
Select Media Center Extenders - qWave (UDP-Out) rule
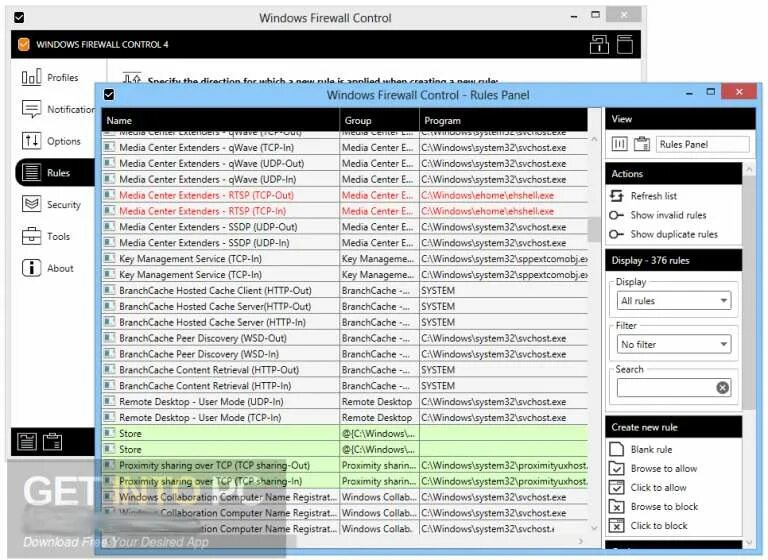coord(345,164)
